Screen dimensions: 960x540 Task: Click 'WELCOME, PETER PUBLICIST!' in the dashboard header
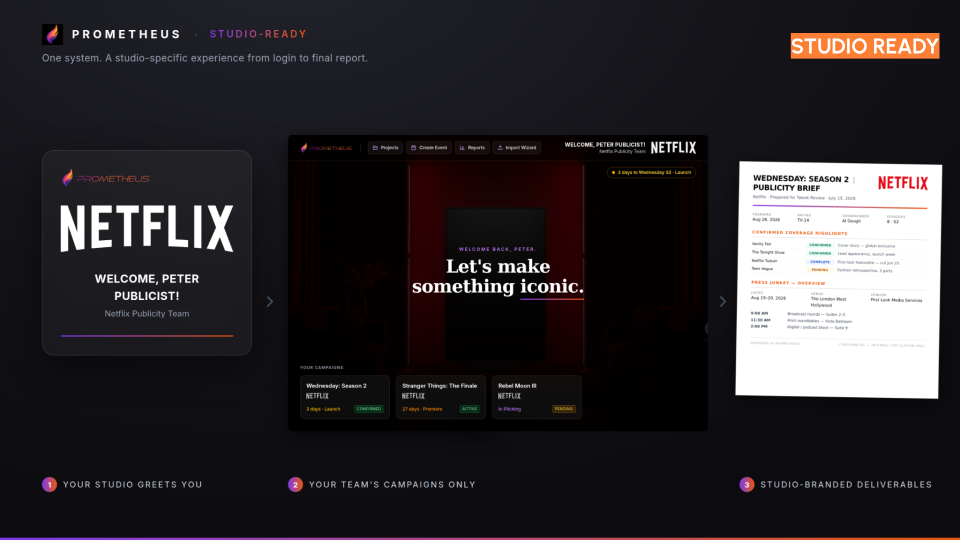coord(605,145)
